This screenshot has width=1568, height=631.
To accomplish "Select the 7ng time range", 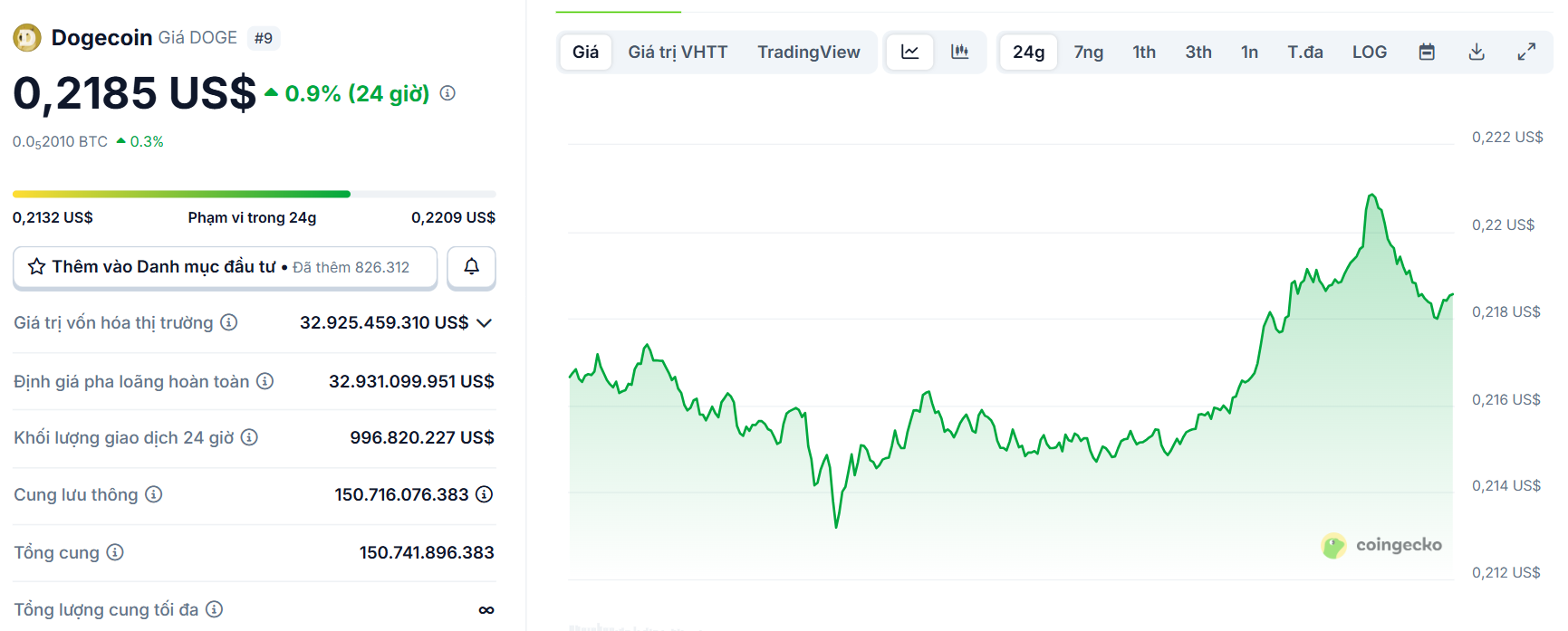I will click(1089, 52).
